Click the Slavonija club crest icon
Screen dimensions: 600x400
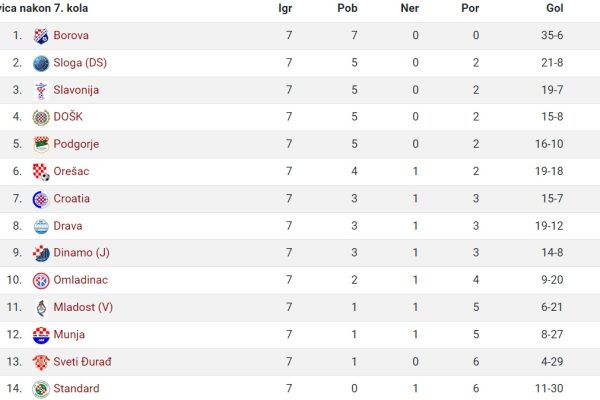tap(41, 91)
